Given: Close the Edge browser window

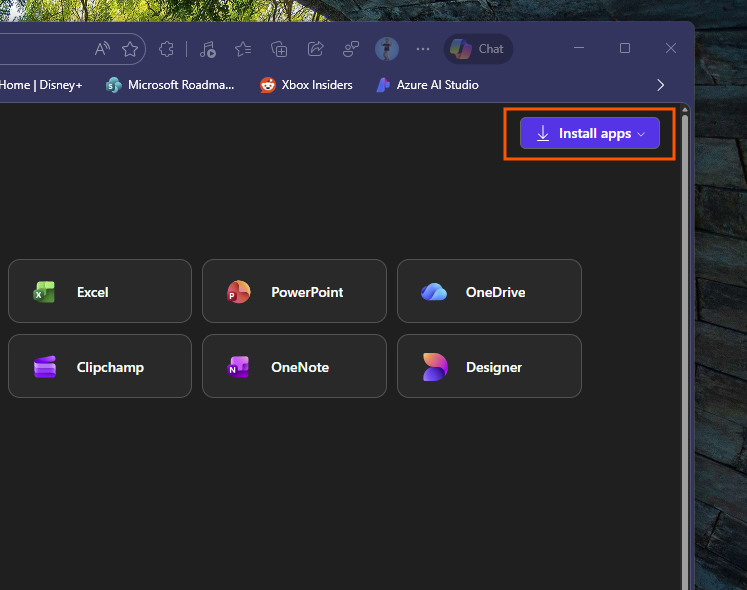Looking at the screenshot, I should [671, 48].
